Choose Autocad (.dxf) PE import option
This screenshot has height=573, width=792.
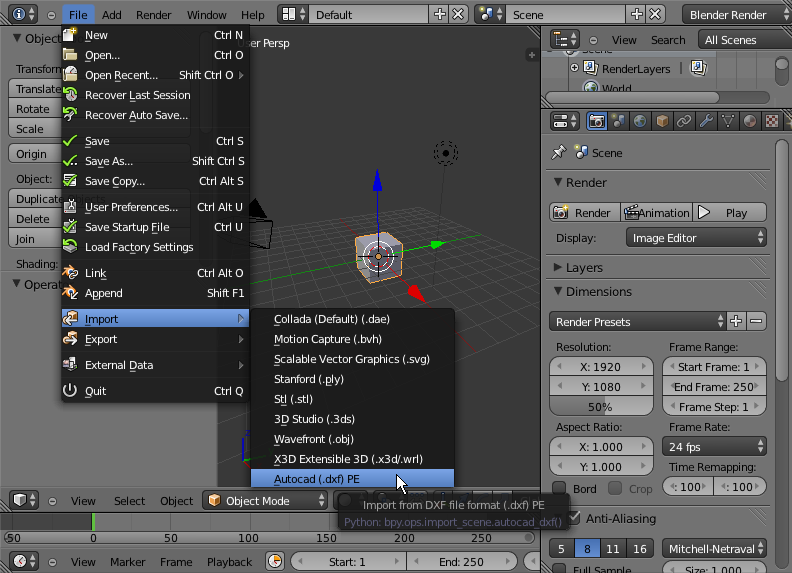pyautogui.click(x=353, y=479)
